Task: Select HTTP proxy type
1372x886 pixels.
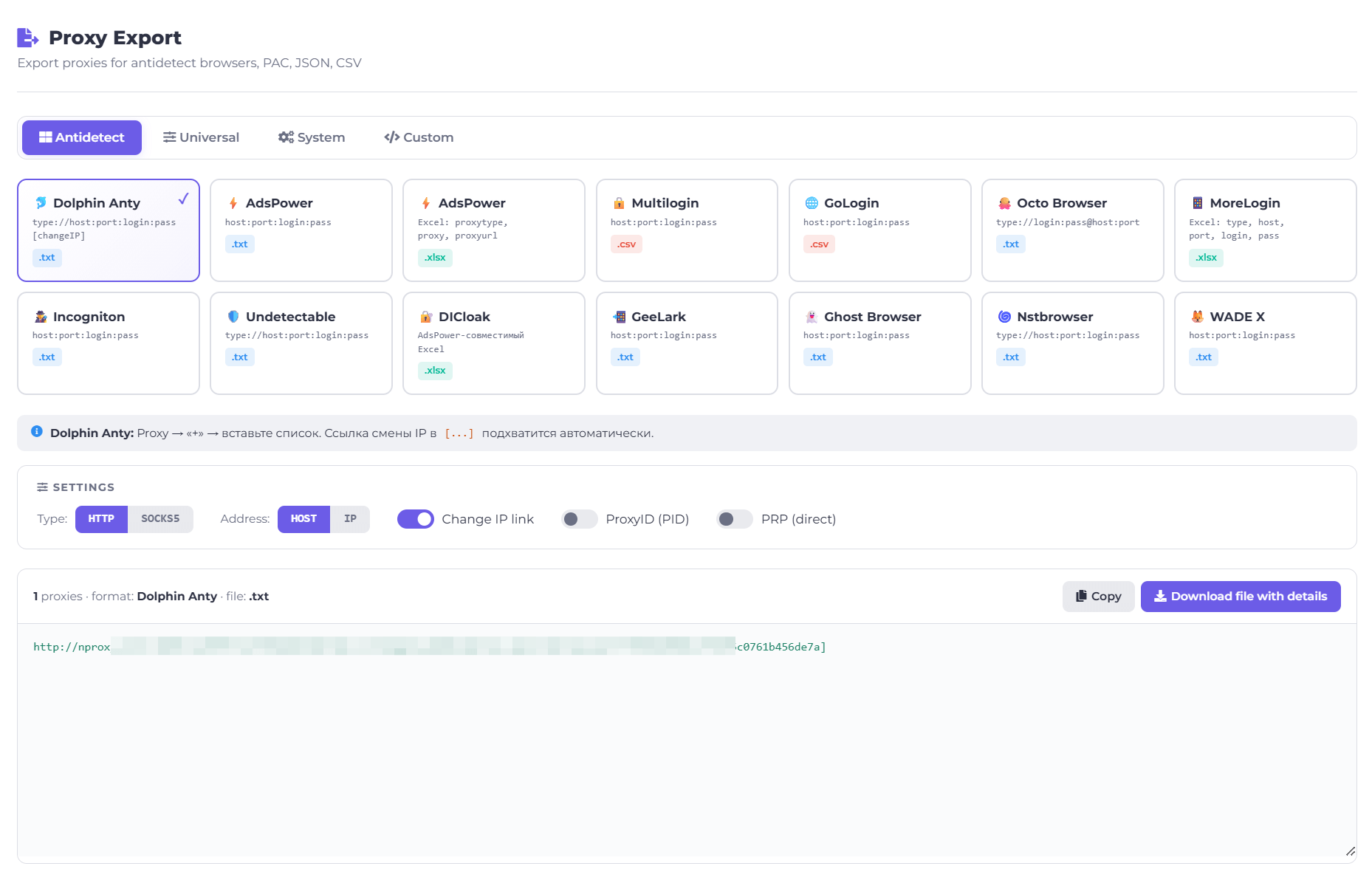Action: point(101,519)
